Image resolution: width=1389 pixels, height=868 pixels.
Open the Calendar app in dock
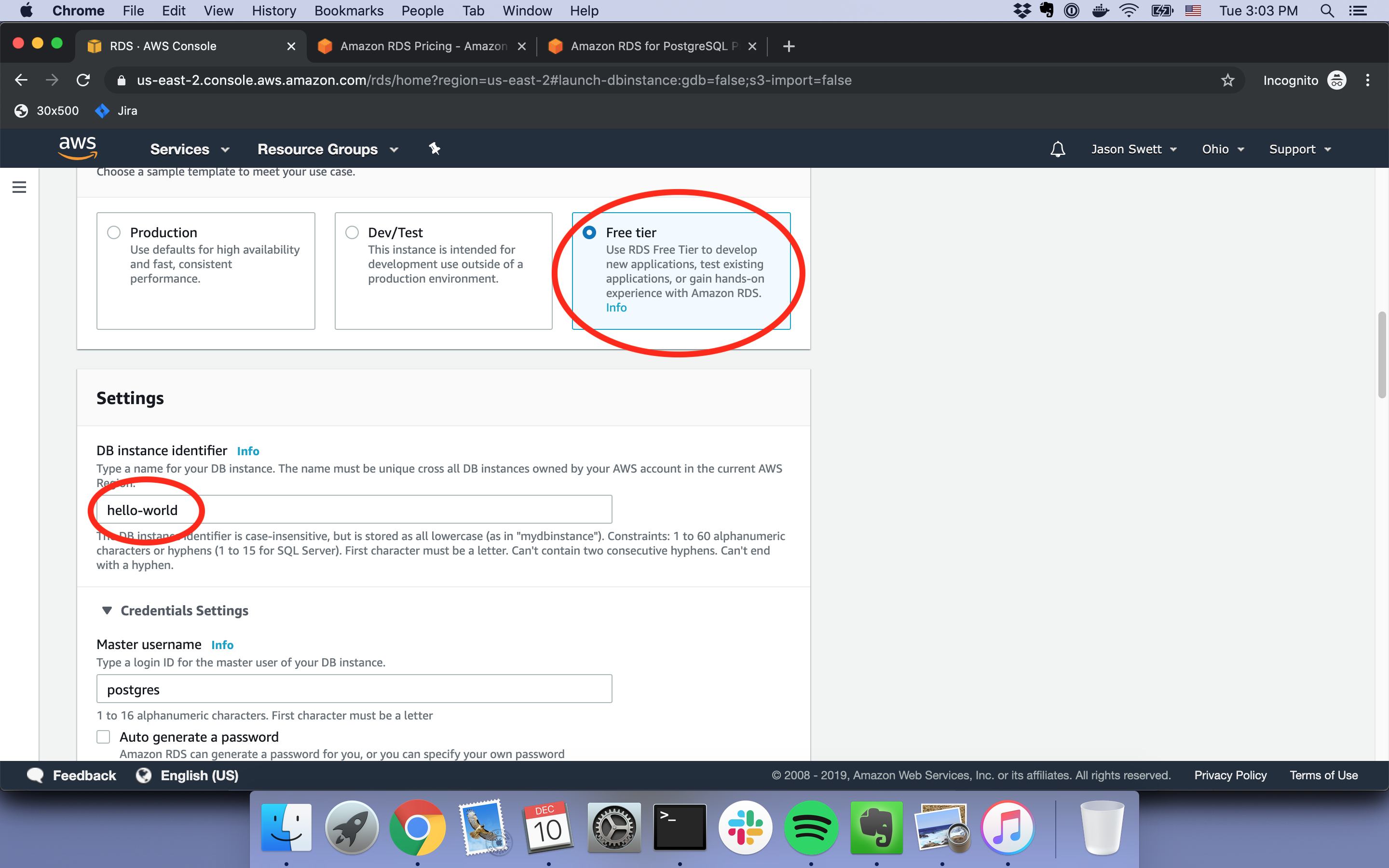549,827
